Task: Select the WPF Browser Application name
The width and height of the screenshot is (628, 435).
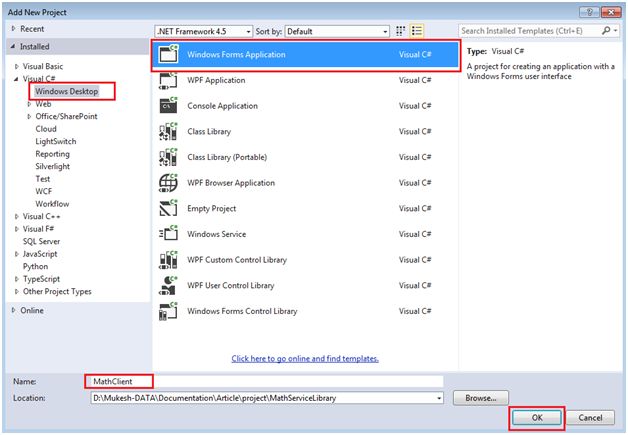Action: tap(231, 183)
